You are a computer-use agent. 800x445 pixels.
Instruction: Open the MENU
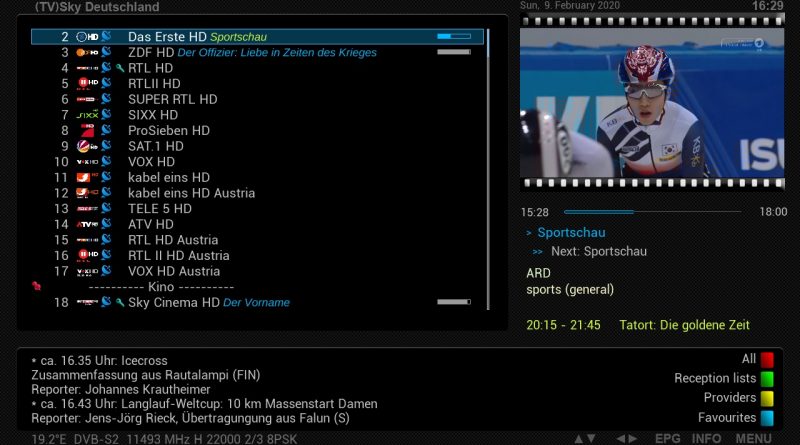pos(753,438)
